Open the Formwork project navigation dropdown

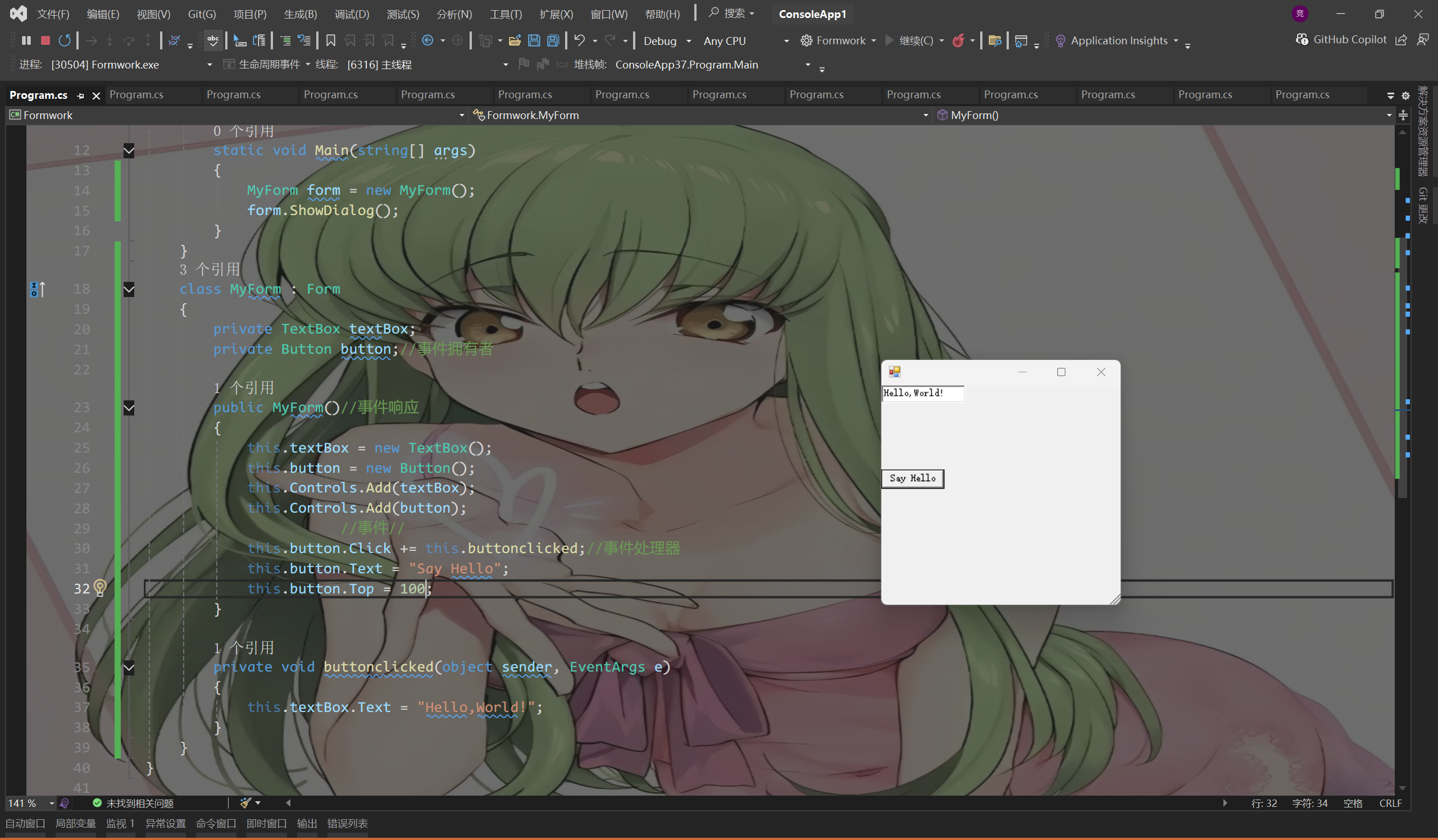tap(238, 115)
